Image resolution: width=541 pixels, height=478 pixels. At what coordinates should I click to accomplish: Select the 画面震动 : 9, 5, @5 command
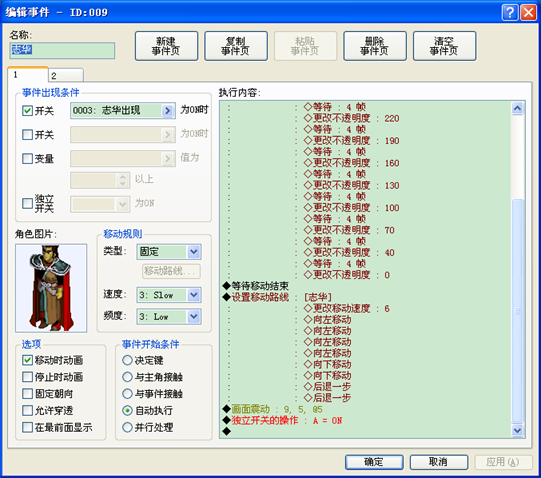273,409
